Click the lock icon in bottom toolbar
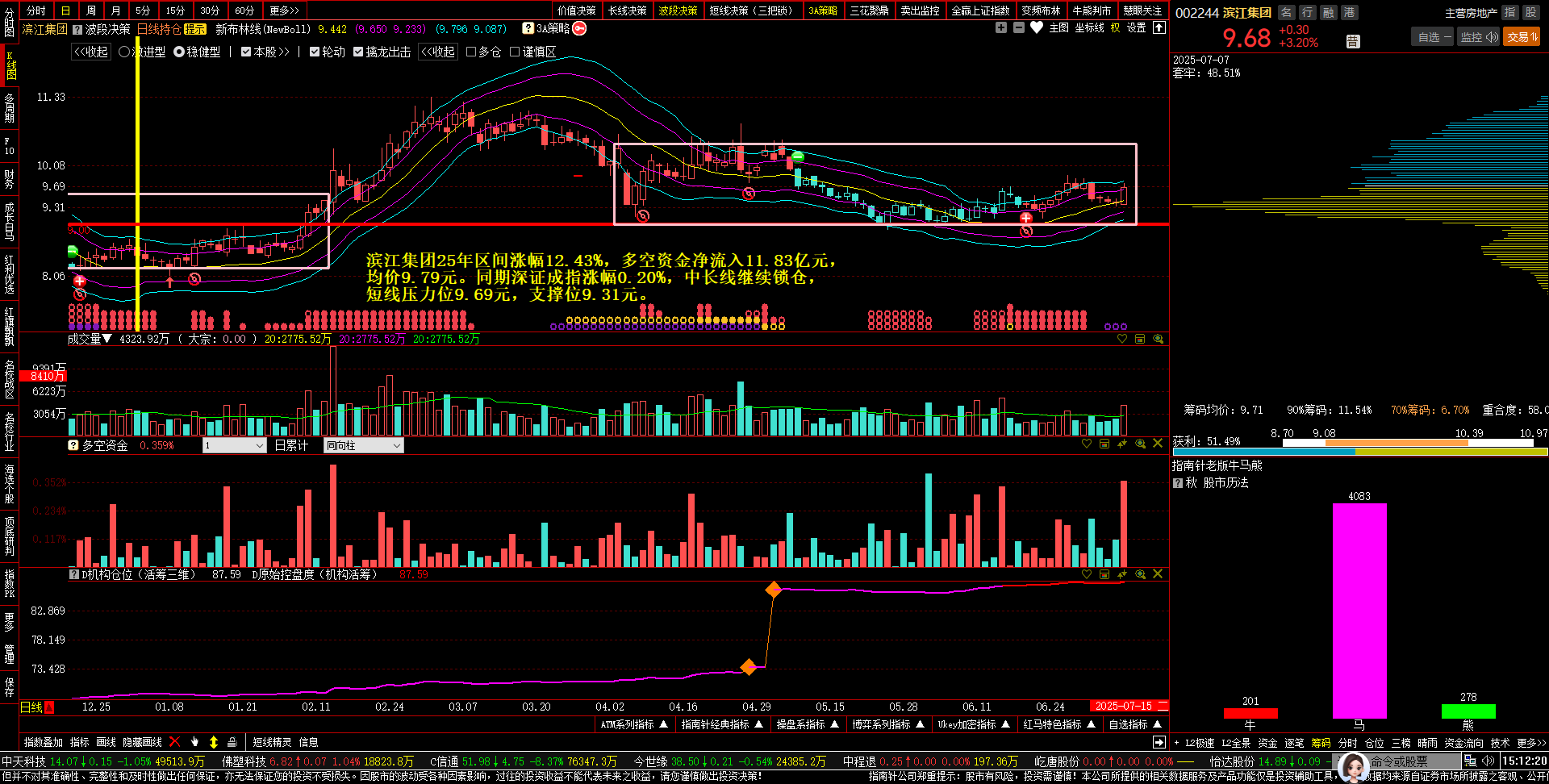The image size is (1549, 784). (x=232, y=742)
